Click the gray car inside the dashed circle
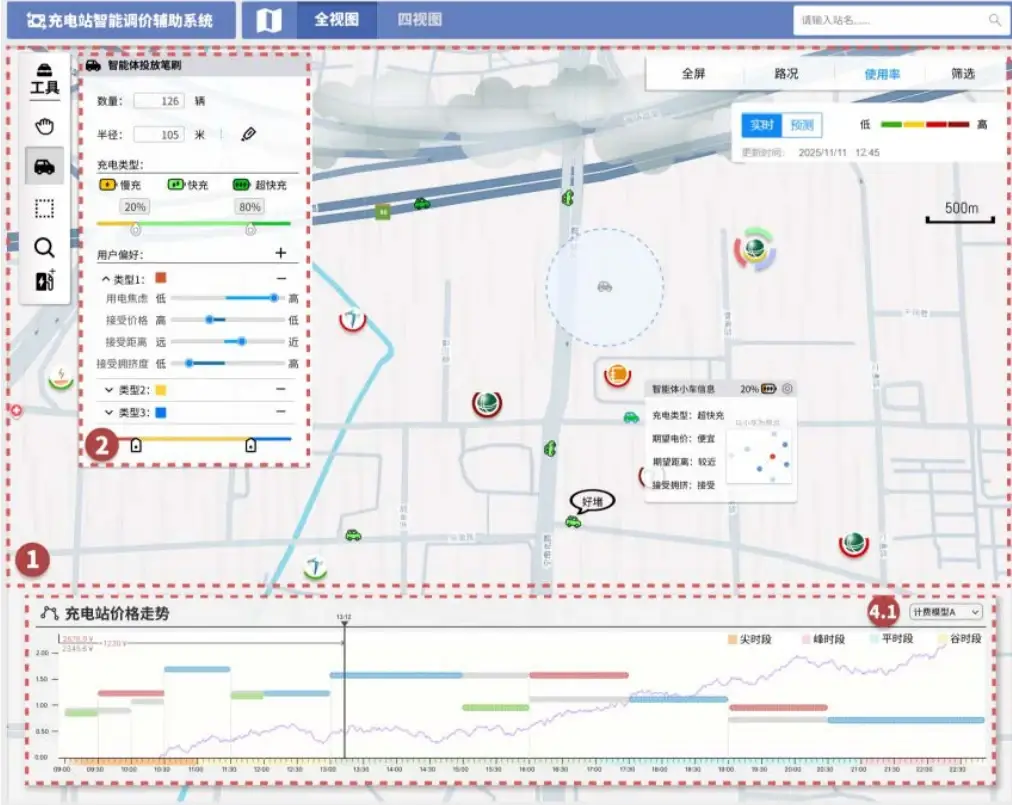1012x805 pixels. pyautogui.click(x=605, y=287)
